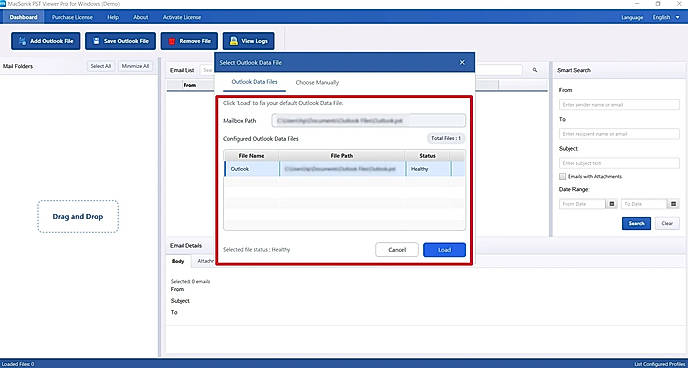The image size is (688, 368).
Task: Maximize the application window
Action: (658, 4)
